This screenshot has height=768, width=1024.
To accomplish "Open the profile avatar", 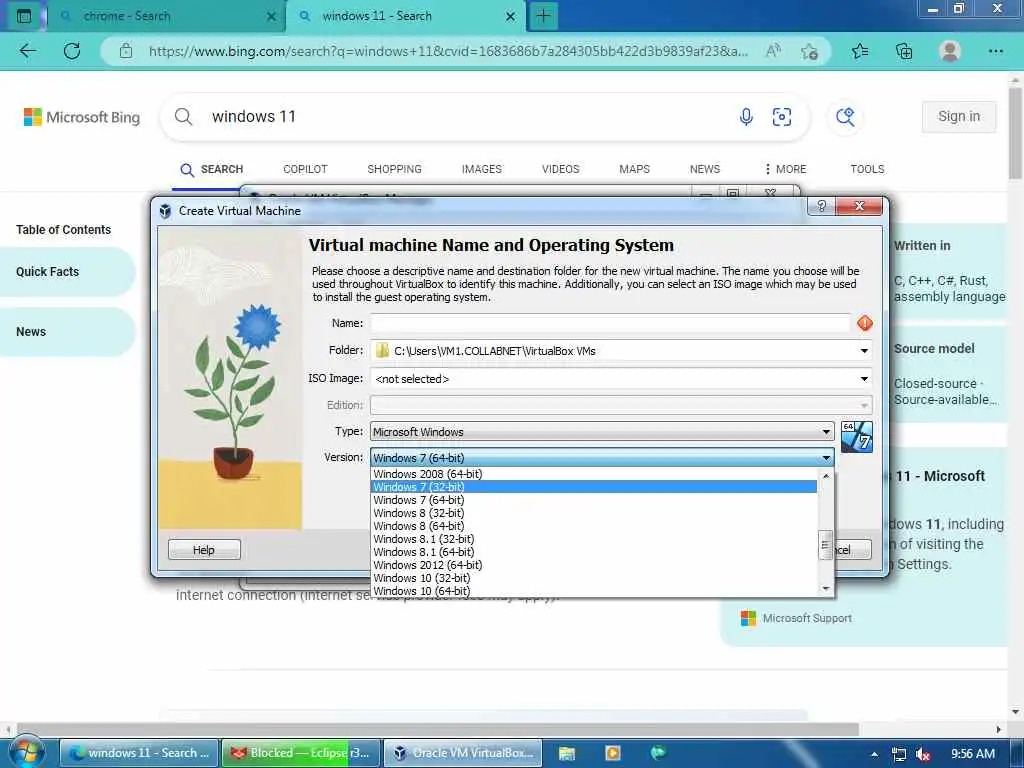I will point(950,51).
